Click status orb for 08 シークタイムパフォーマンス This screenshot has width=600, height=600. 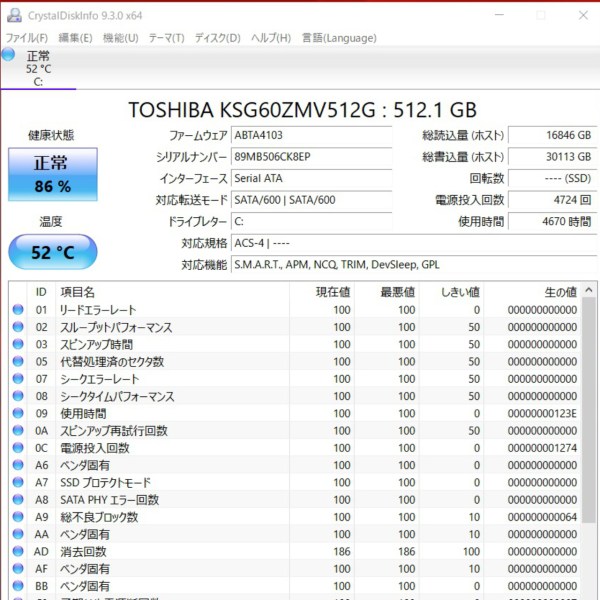click(x=18, y=396)
